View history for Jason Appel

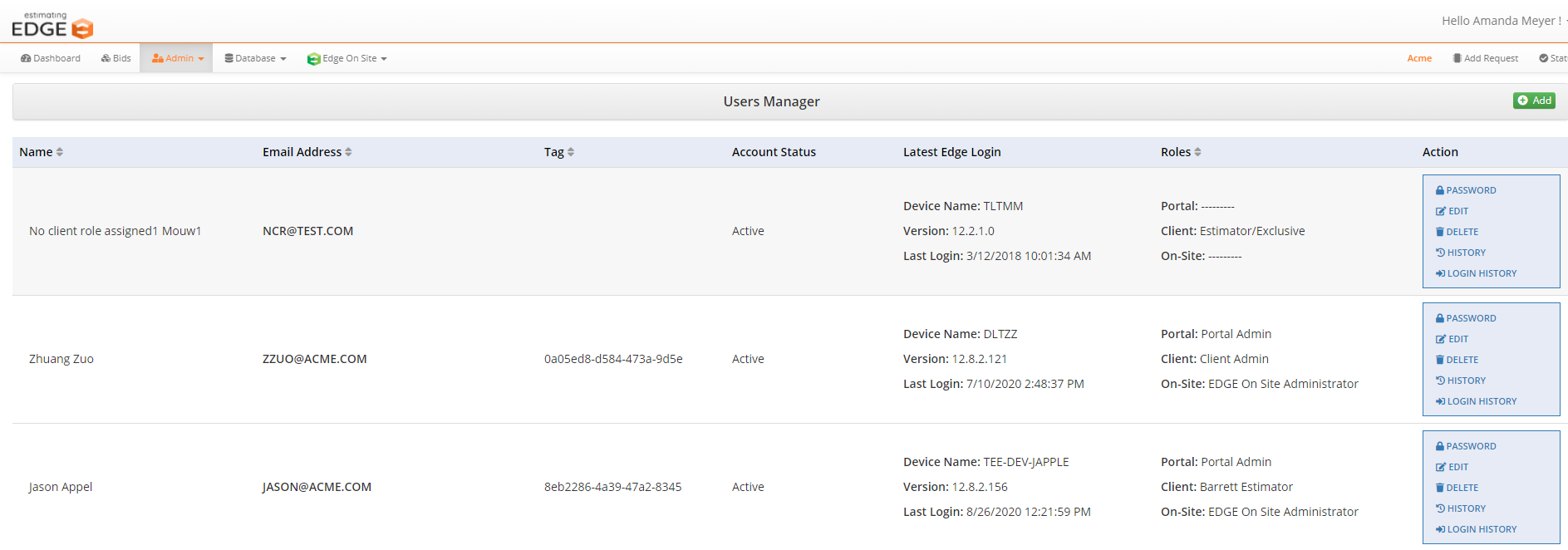tap(1461, 508)
